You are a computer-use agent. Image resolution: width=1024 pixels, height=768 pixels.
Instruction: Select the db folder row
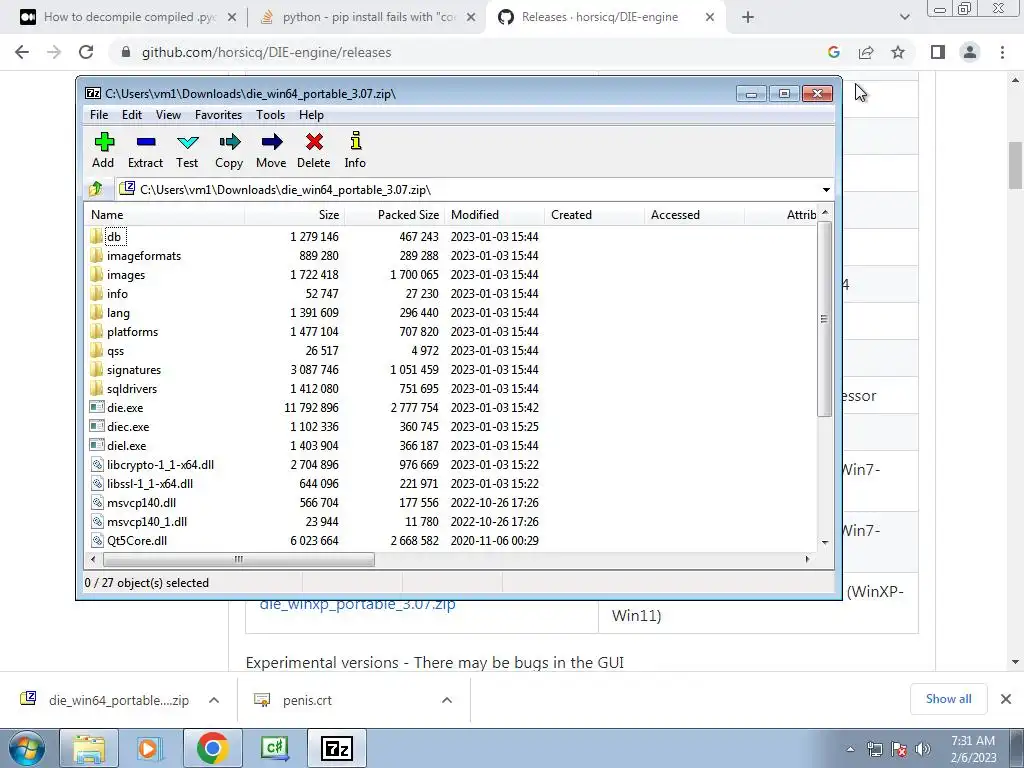point(451,236)
